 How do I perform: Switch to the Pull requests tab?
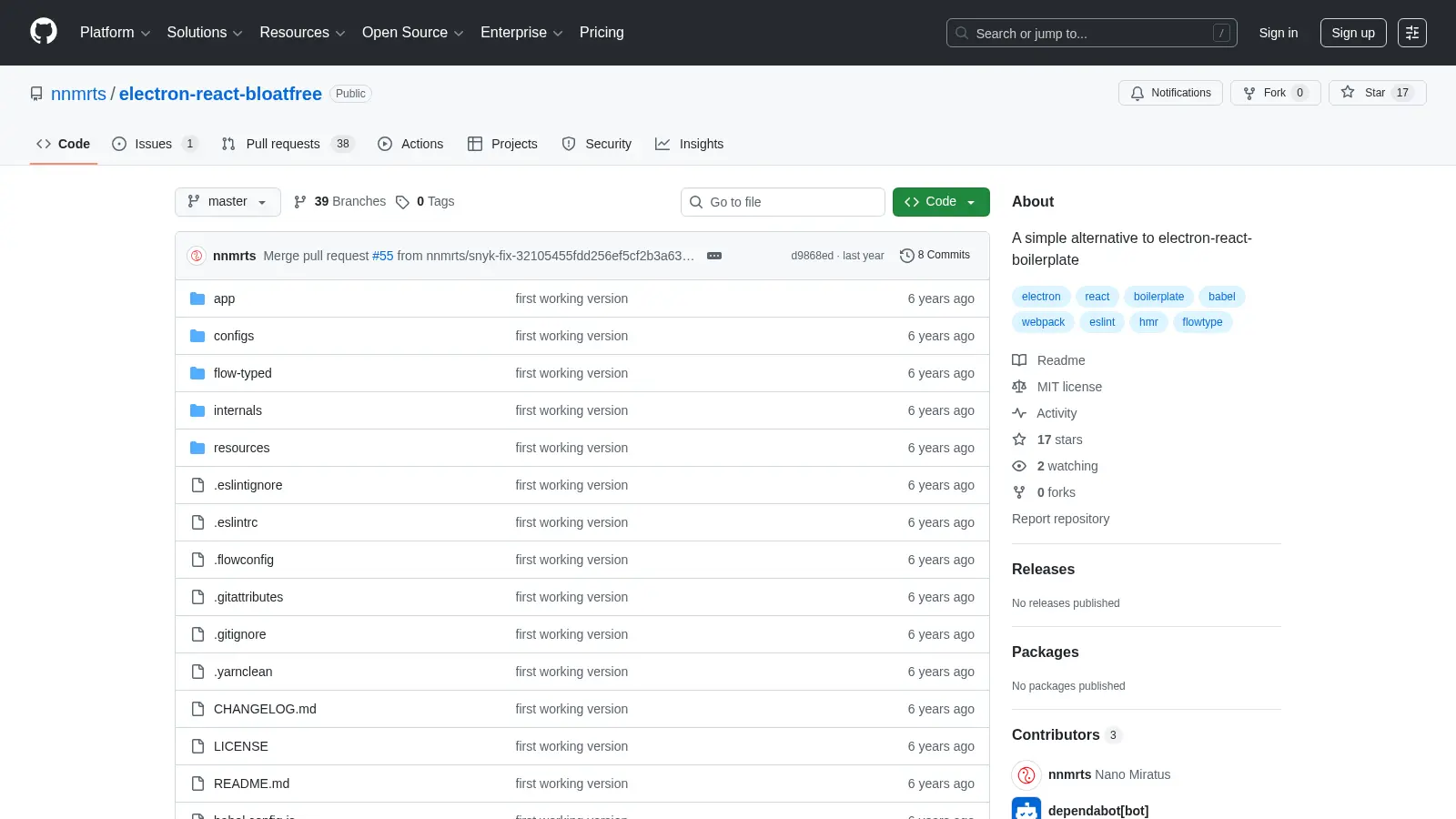(x=287, y=144)
